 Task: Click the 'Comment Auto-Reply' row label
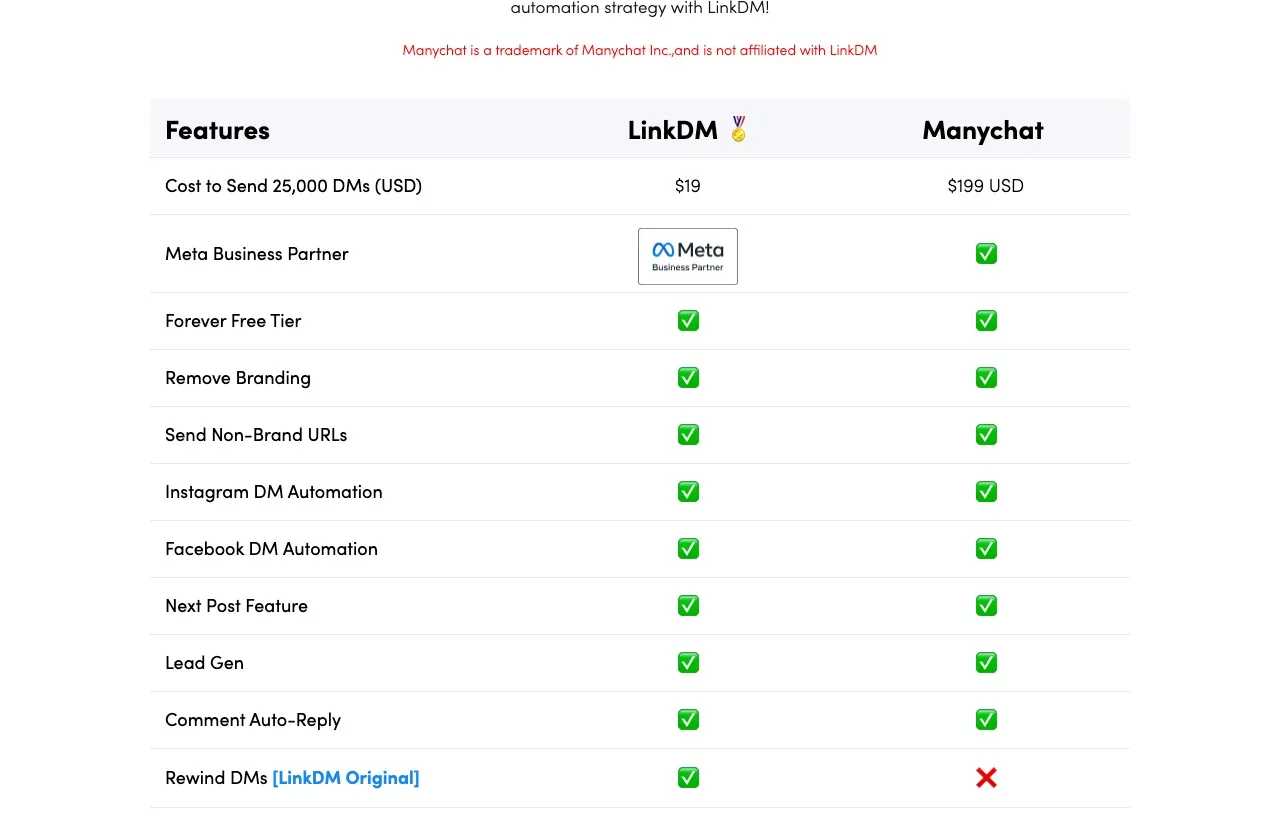pos(253,720)
